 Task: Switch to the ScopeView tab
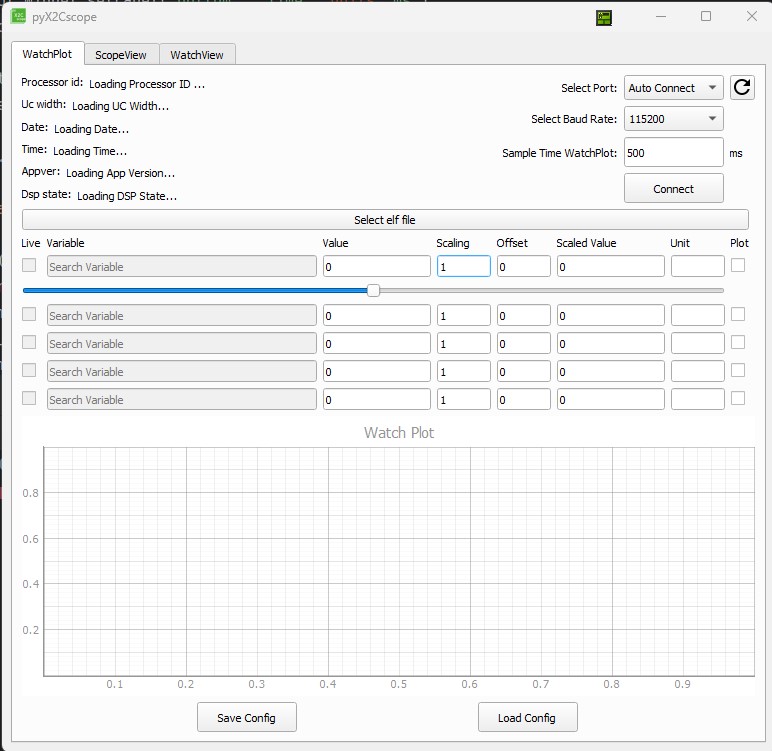click(x=121, y=55)
